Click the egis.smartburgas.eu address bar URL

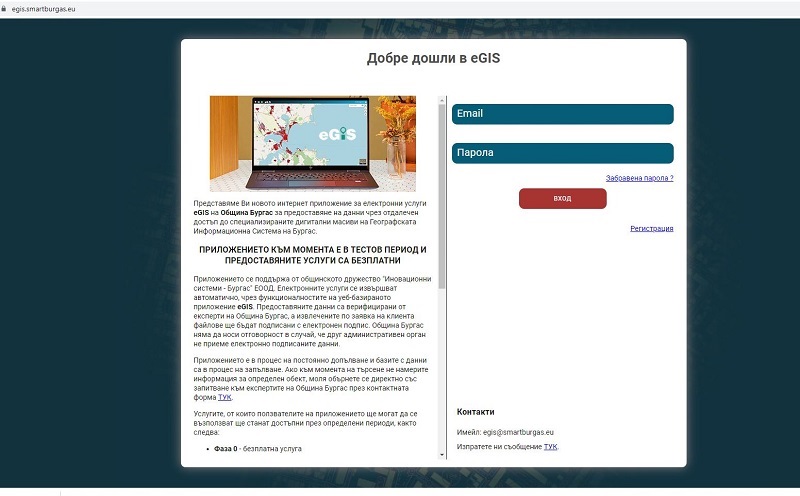point(43,9)
